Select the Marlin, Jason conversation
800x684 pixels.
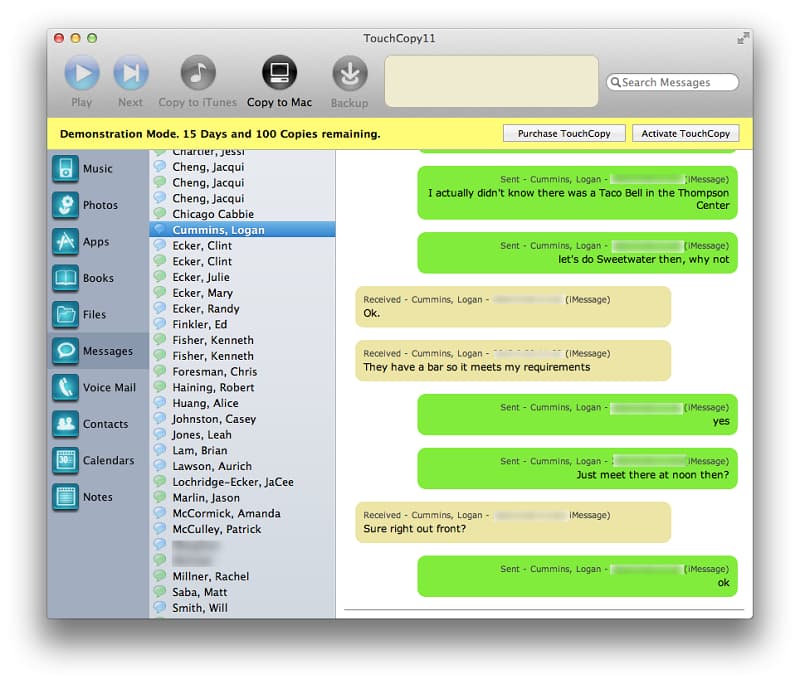pyautogui.click(x=242, y=498)
